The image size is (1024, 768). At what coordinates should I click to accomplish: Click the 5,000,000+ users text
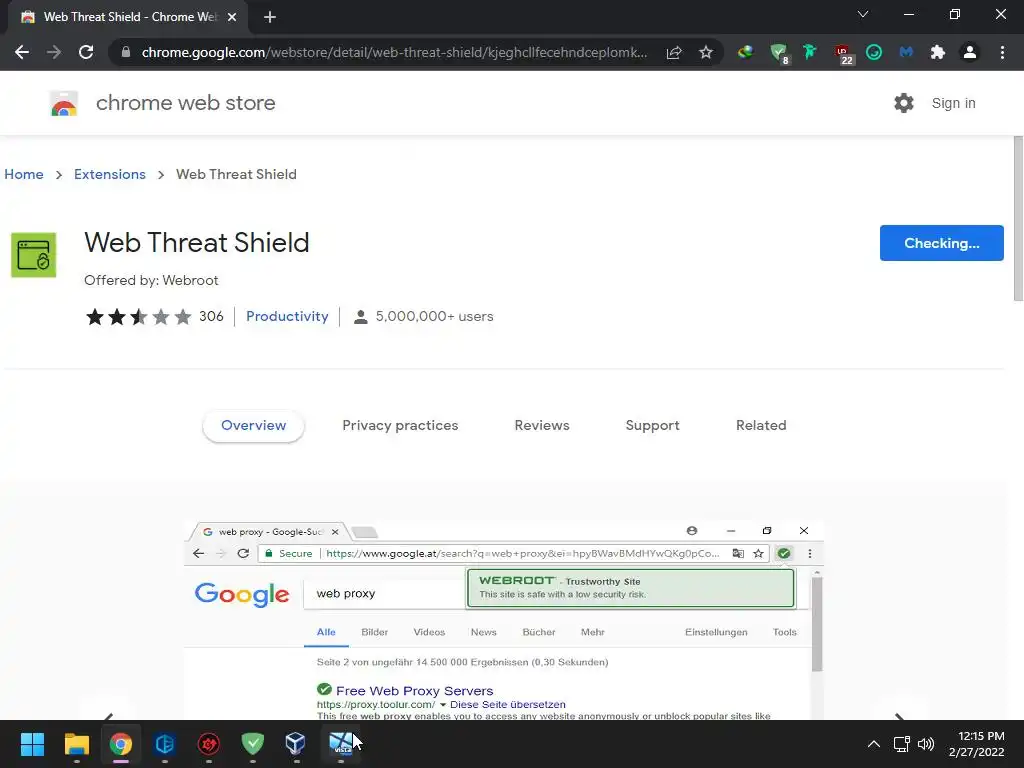[434, 317]
